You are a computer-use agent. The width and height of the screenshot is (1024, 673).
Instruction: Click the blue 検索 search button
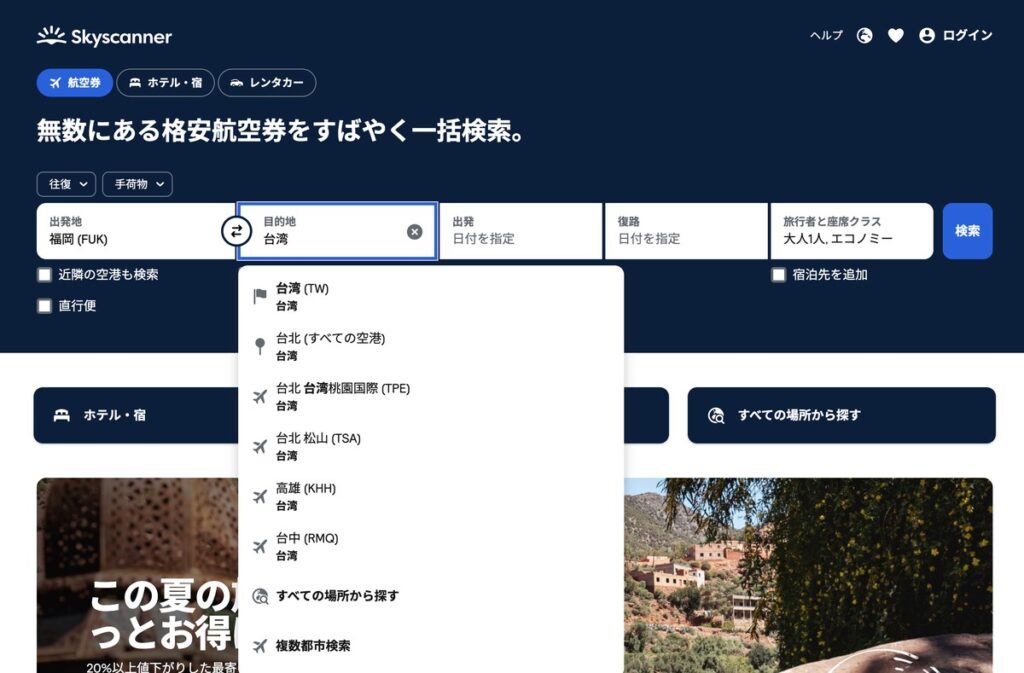pyautogui.click(x=967, y=231)
